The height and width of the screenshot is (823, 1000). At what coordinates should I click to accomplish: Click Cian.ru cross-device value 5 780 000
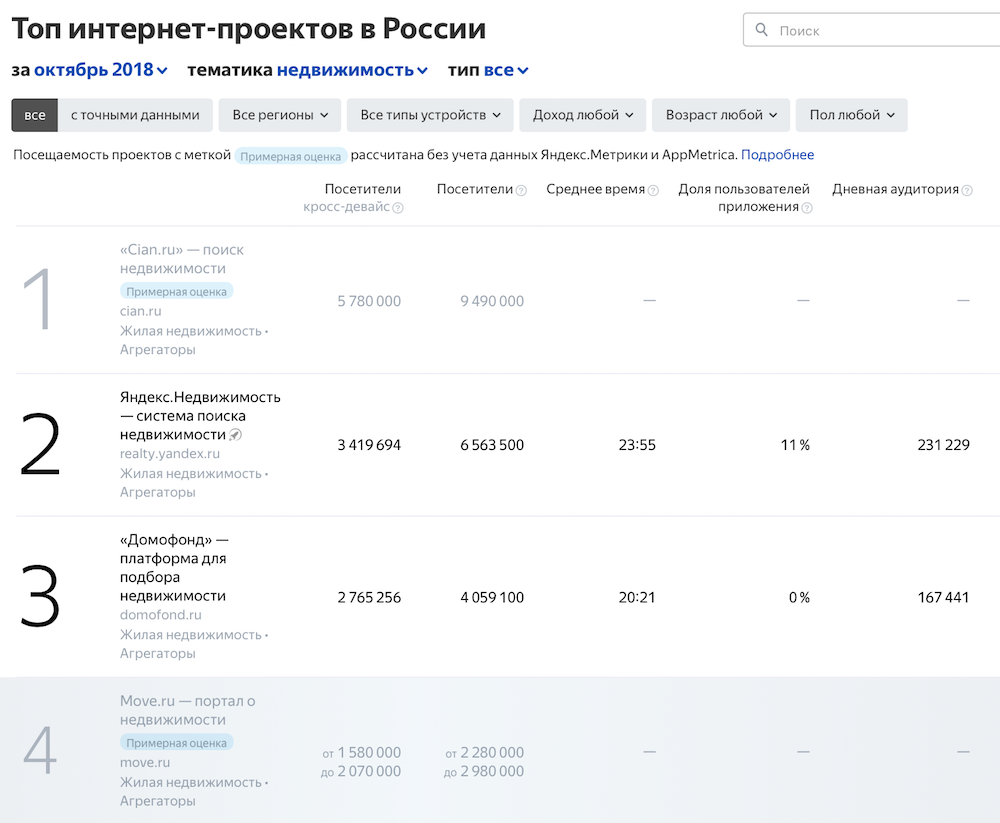click(369, 301)
